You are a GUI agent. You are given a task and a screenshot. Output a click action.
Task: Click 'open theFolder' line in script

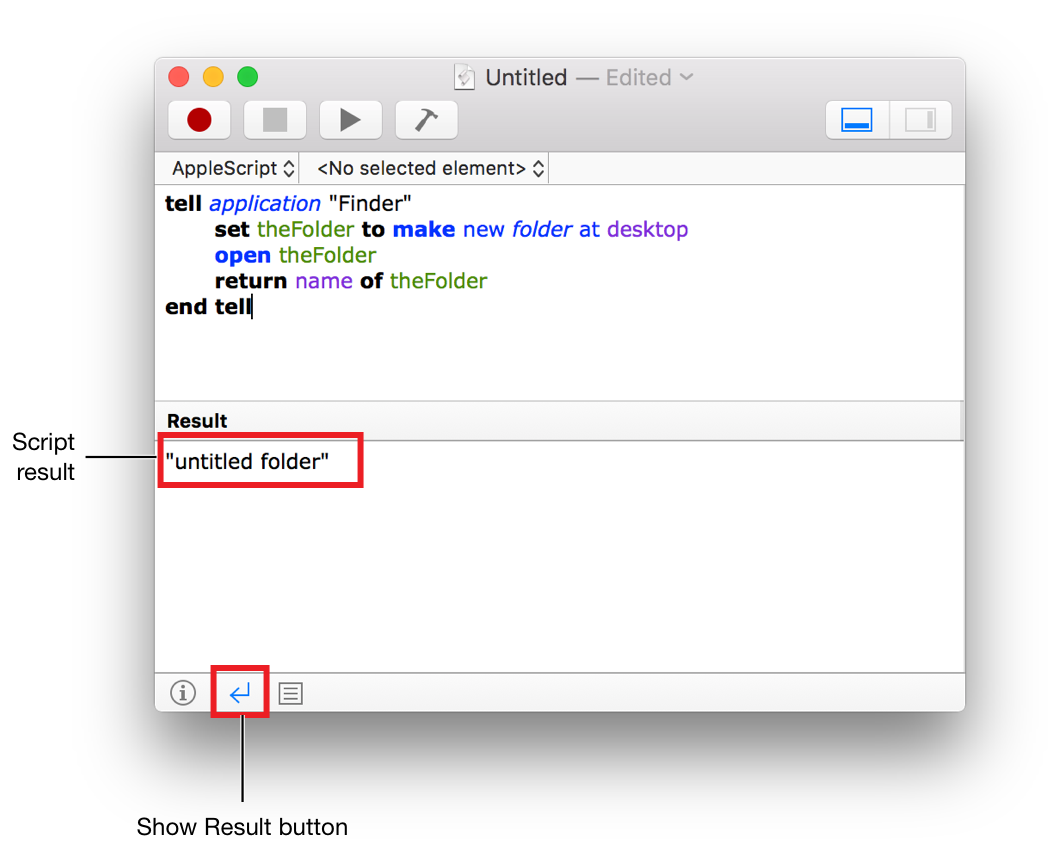(x=295, y=255)
